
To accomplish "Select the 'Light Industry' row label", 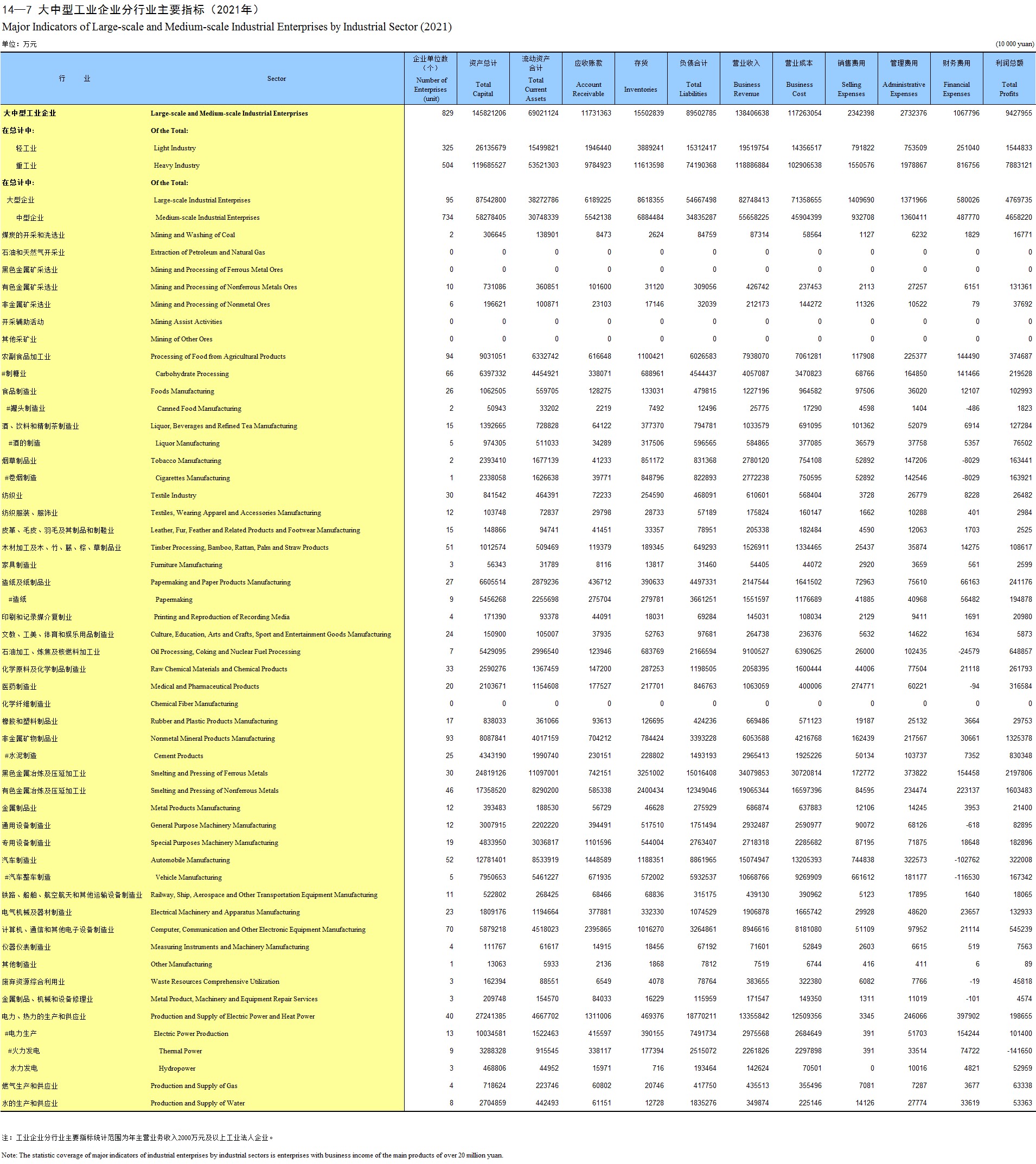I will [175, 148].
